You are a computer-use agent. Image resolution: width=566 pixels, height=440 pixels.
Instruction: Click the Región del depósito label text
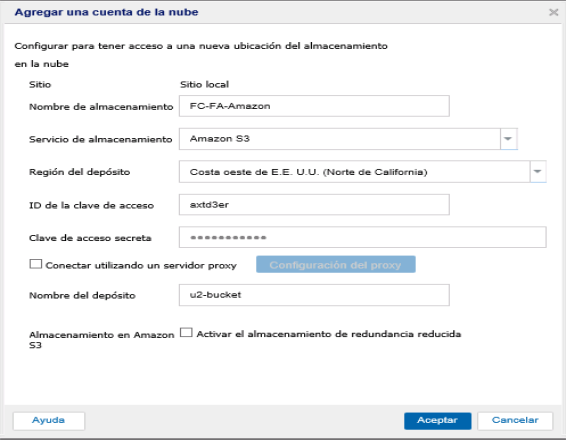79,172
